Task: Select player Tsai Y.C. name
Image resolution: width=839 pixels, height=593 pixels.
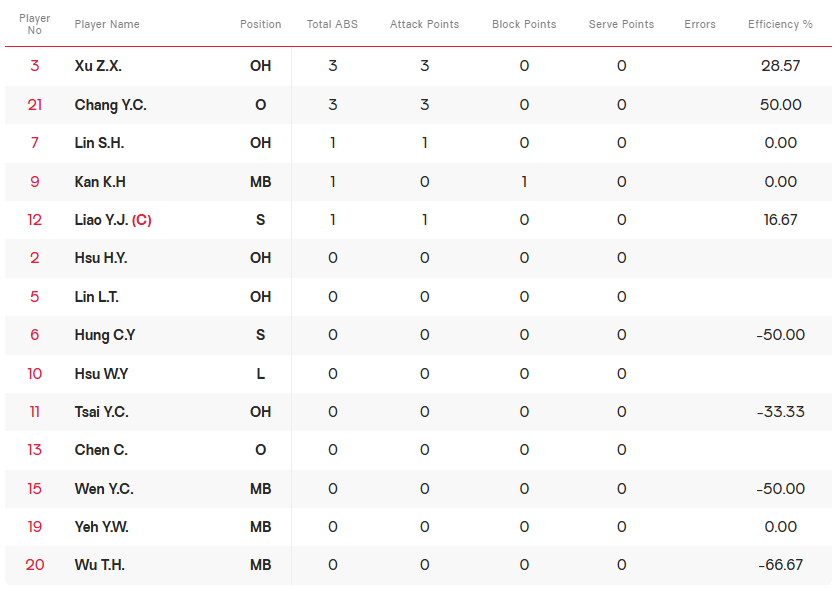Action: pos(102,412)
